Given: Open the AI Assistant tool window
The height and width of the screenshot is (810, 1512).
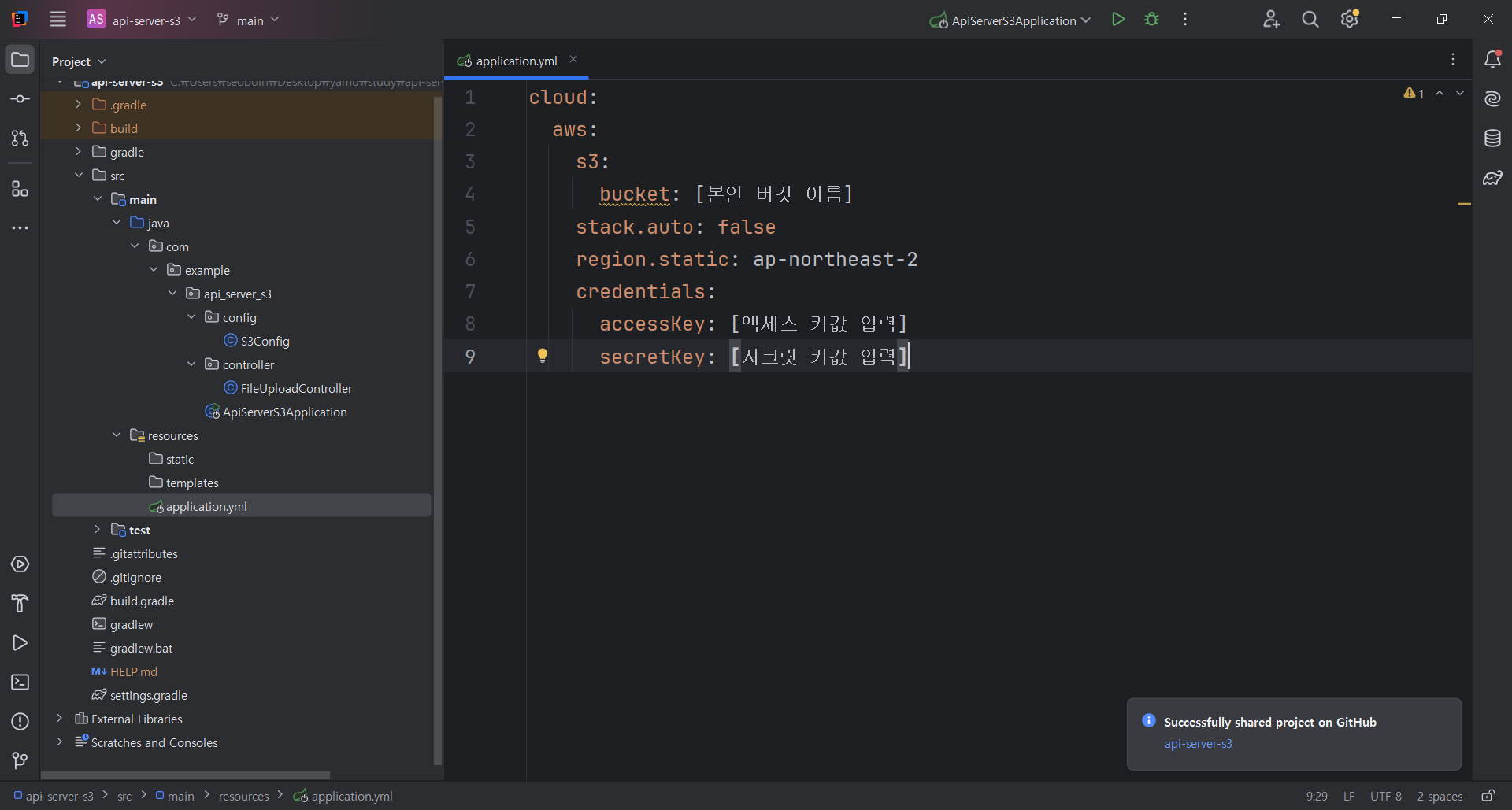Looking at the screenshot, I should (x=1492, y=99).
